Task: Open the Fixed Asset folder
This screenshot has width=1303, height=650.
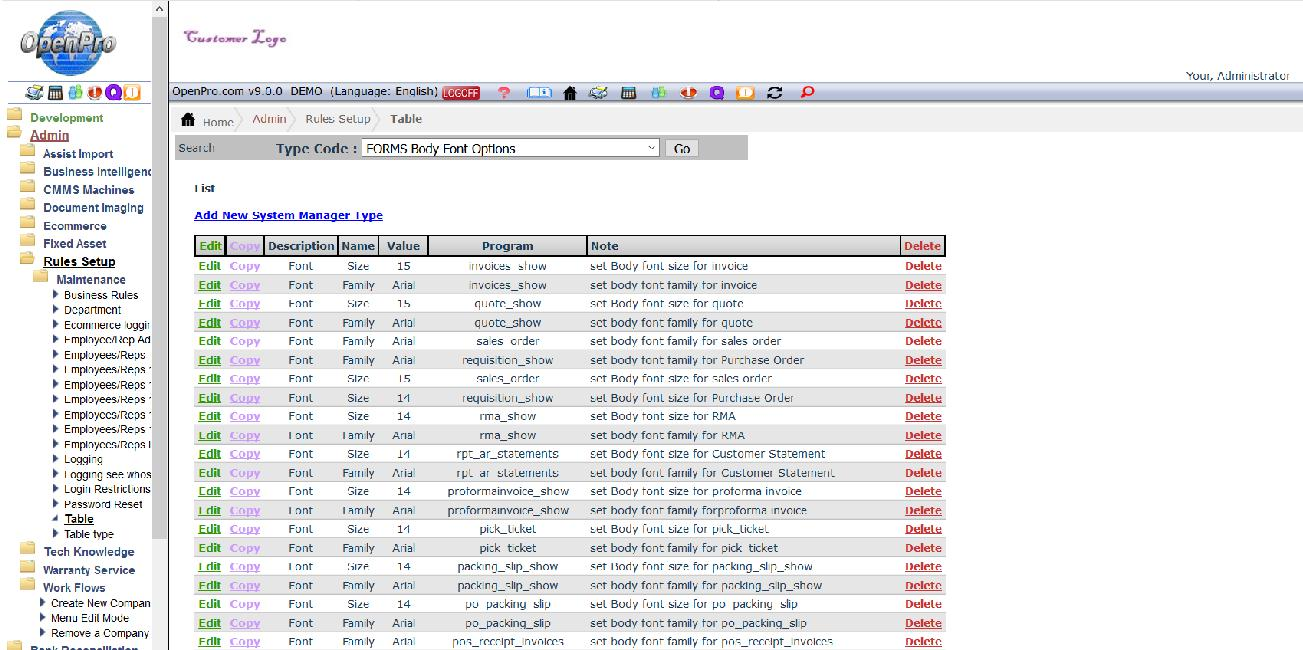Action: [74, 243]
